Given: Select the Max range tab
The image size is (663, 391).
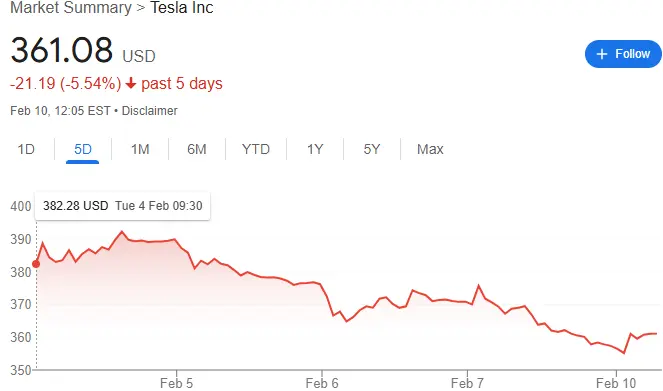Looking at the screenshot, I should click(x=430, y=149).
